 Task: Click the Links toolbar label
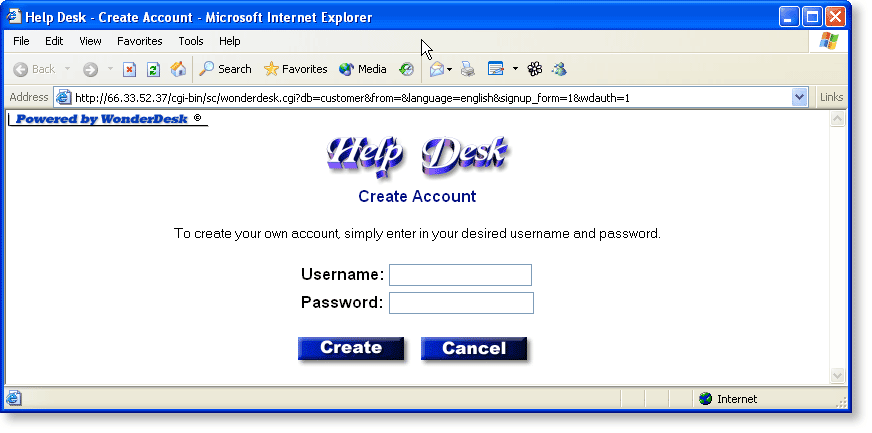[831, 97]
